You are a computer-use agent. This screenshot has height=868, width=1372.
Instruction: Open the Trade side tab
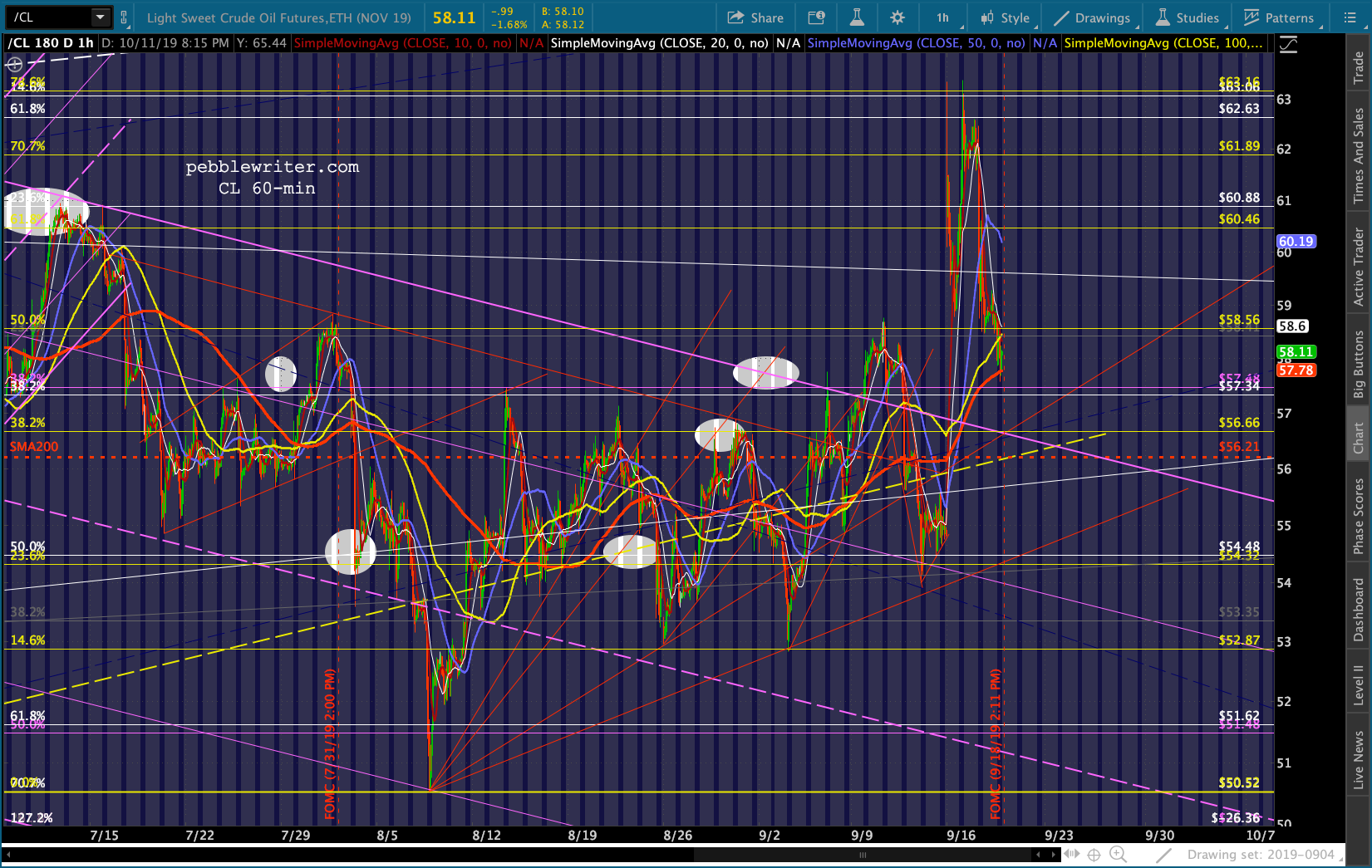(1359, 67)
